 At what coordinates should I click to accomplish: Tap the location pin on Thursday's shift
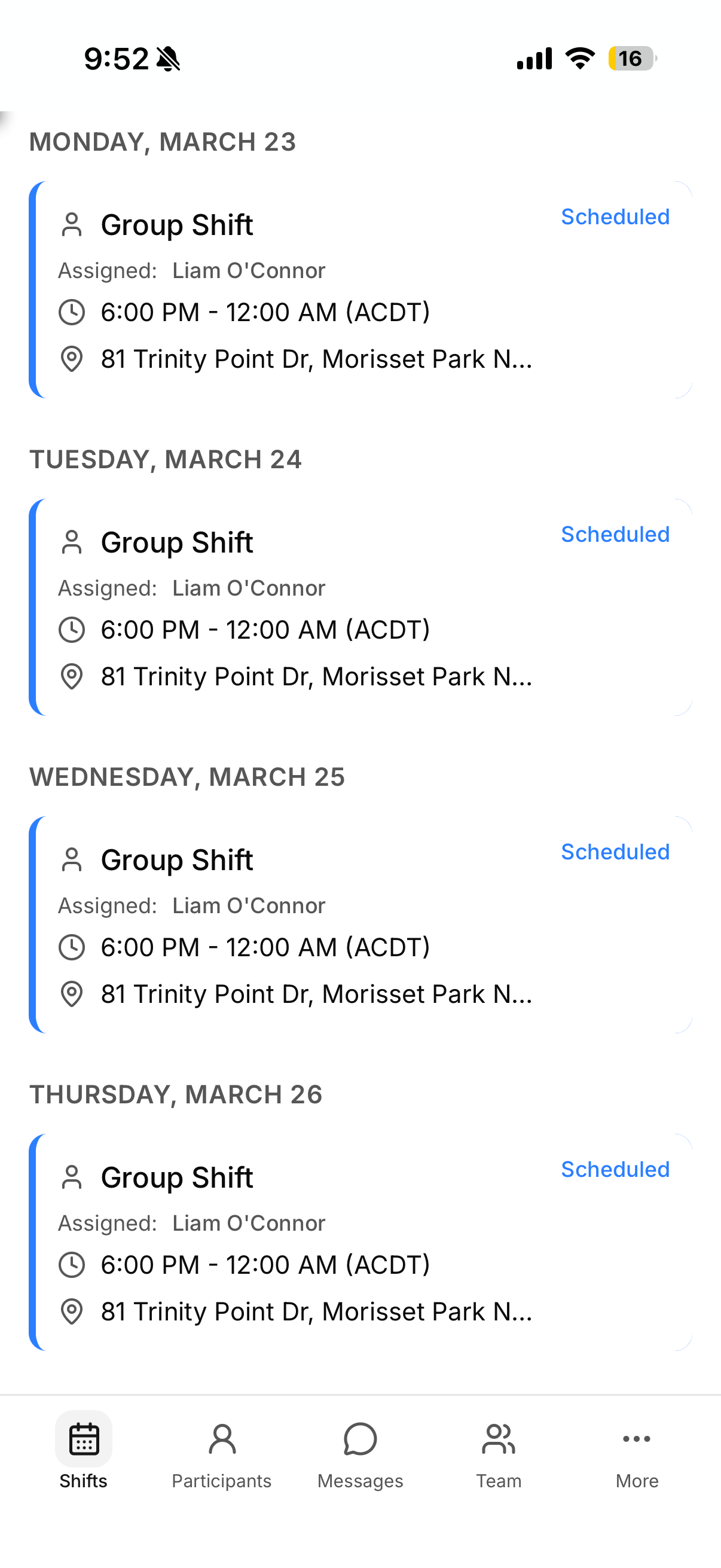(x=72, y=1311)
